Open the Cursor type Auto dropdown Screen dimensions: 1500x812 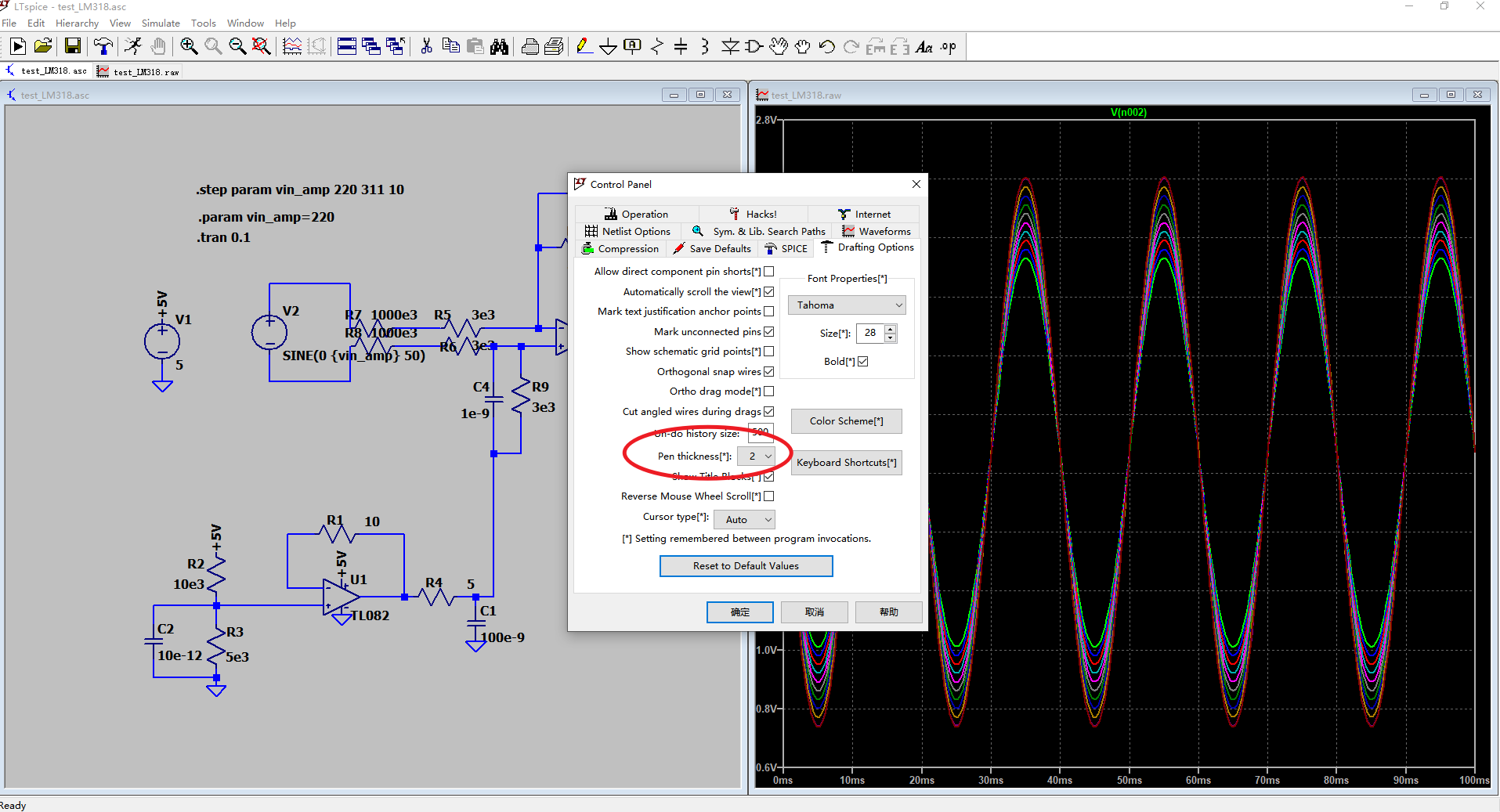[x=745, y=520]
